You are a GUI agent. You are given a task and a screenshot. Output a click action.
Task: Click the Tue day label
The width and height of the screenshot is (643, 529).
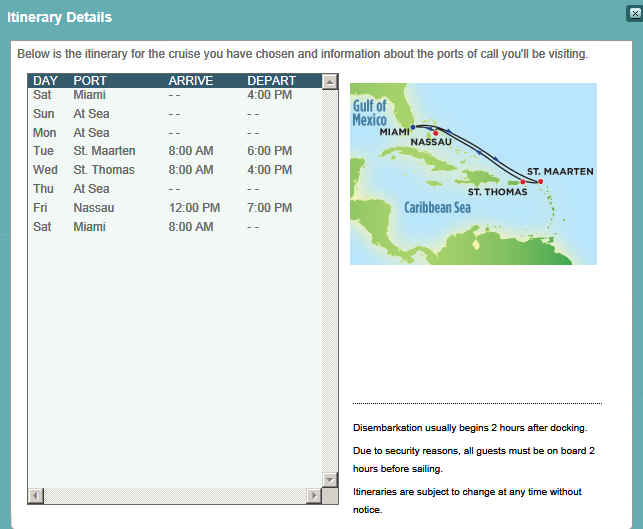coord(43,151)
